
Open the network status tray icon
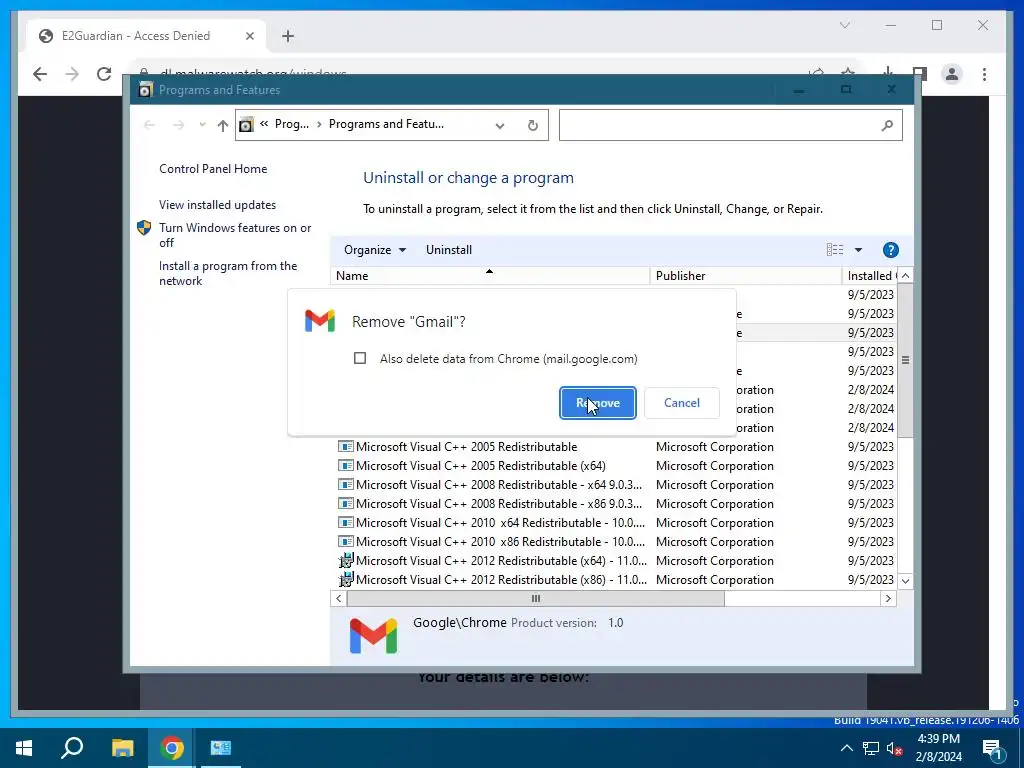(871, 748)
